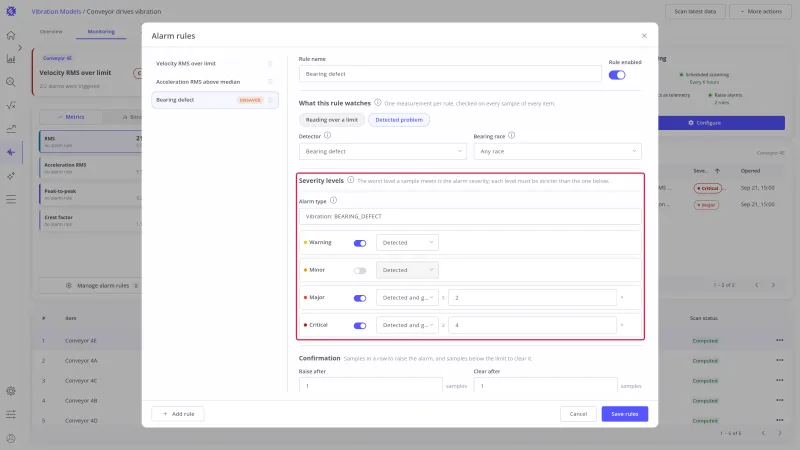This screenshot has width=800, height=450.
Task: Click the Rule name input field
Action: point(450,74)
